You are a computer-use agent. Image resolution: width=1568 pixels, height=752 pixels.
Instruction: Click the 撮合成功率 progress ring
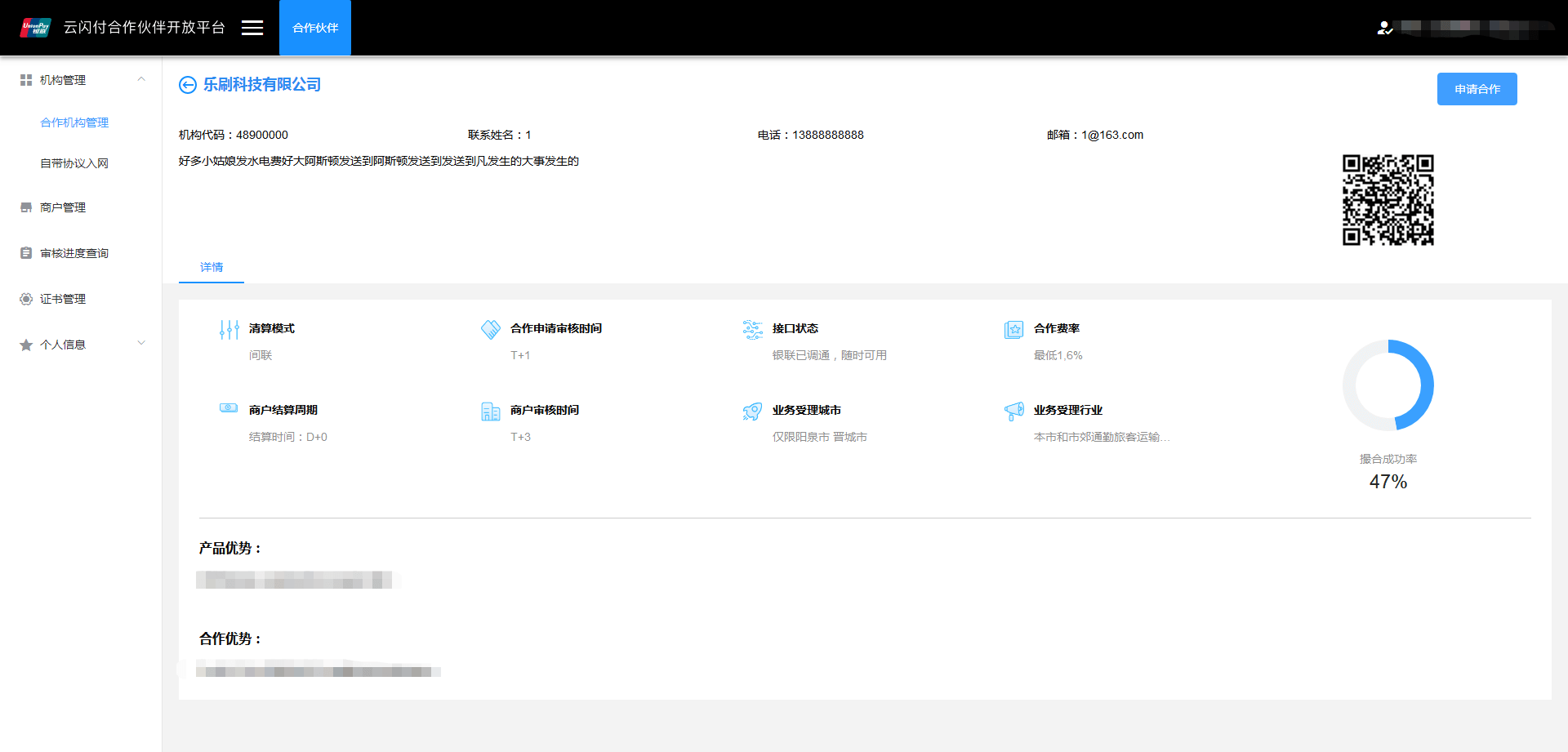click(x=1388, y=385)
